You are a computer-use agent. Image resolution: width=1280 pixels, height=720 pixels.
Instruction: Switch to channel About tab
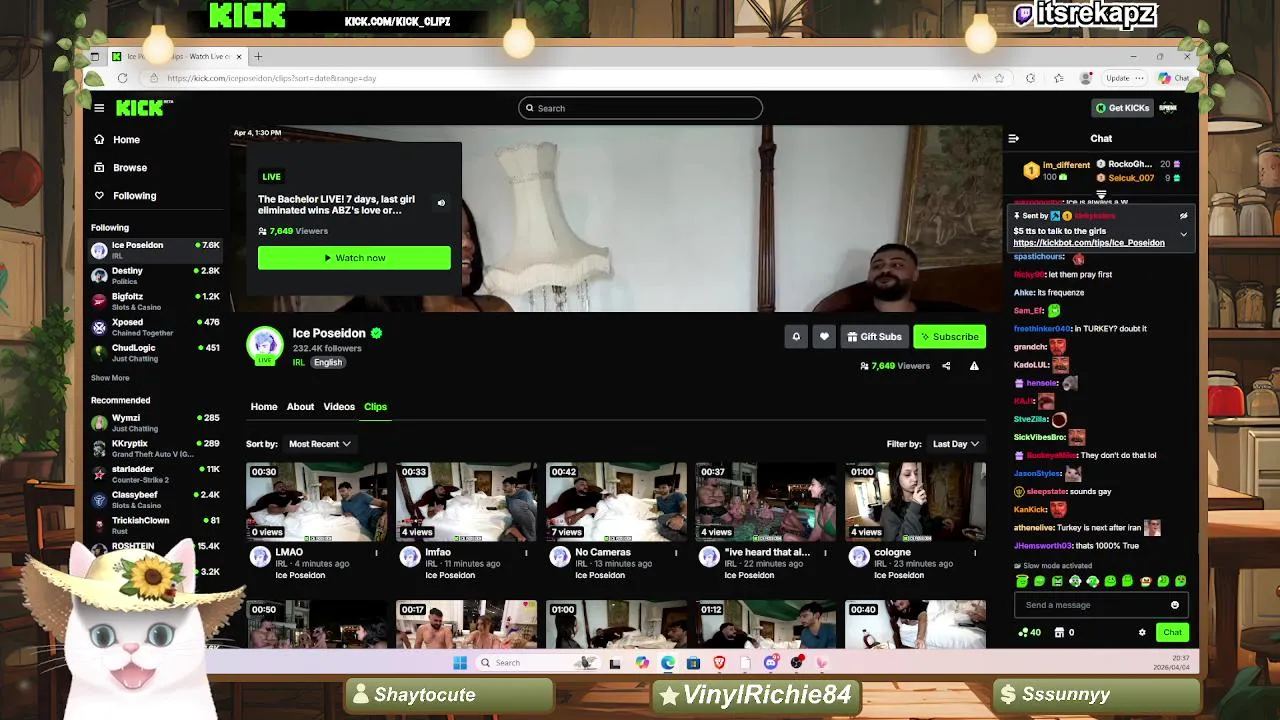300,407
